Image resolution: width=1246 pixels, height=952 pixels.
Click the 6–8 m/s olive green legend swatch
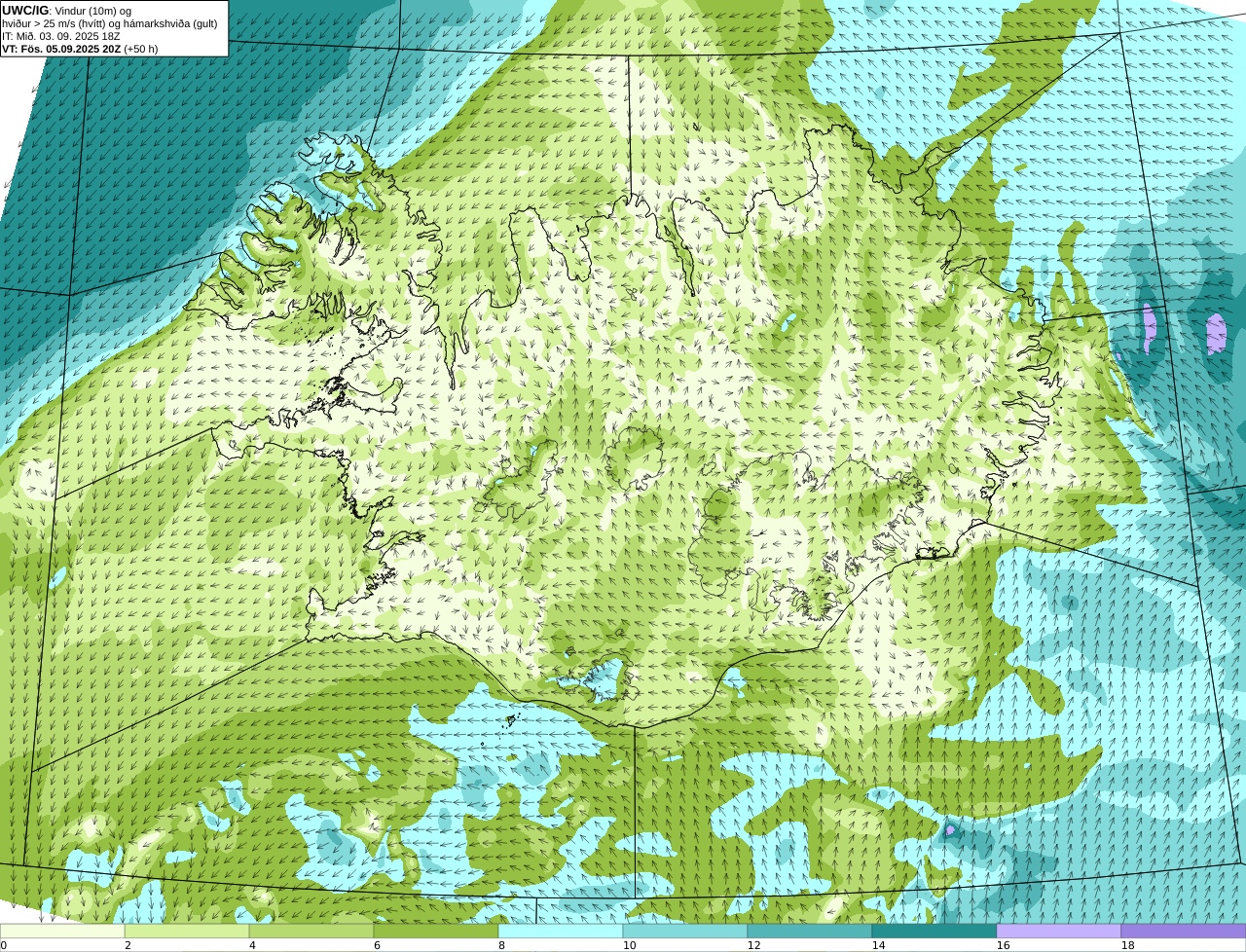coord(436,932)
